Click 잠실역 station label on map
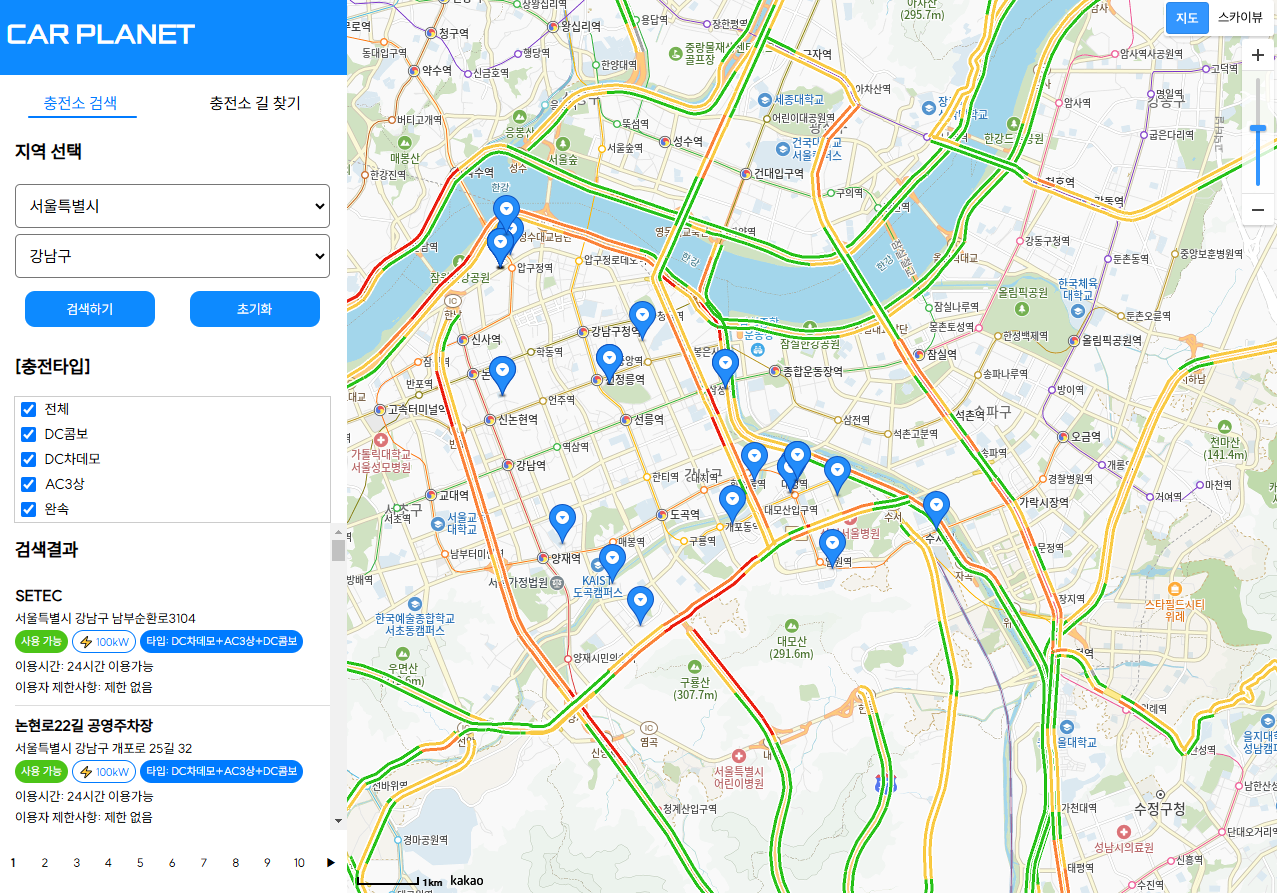Screen dimensions: 1277x893 point(941,354)
